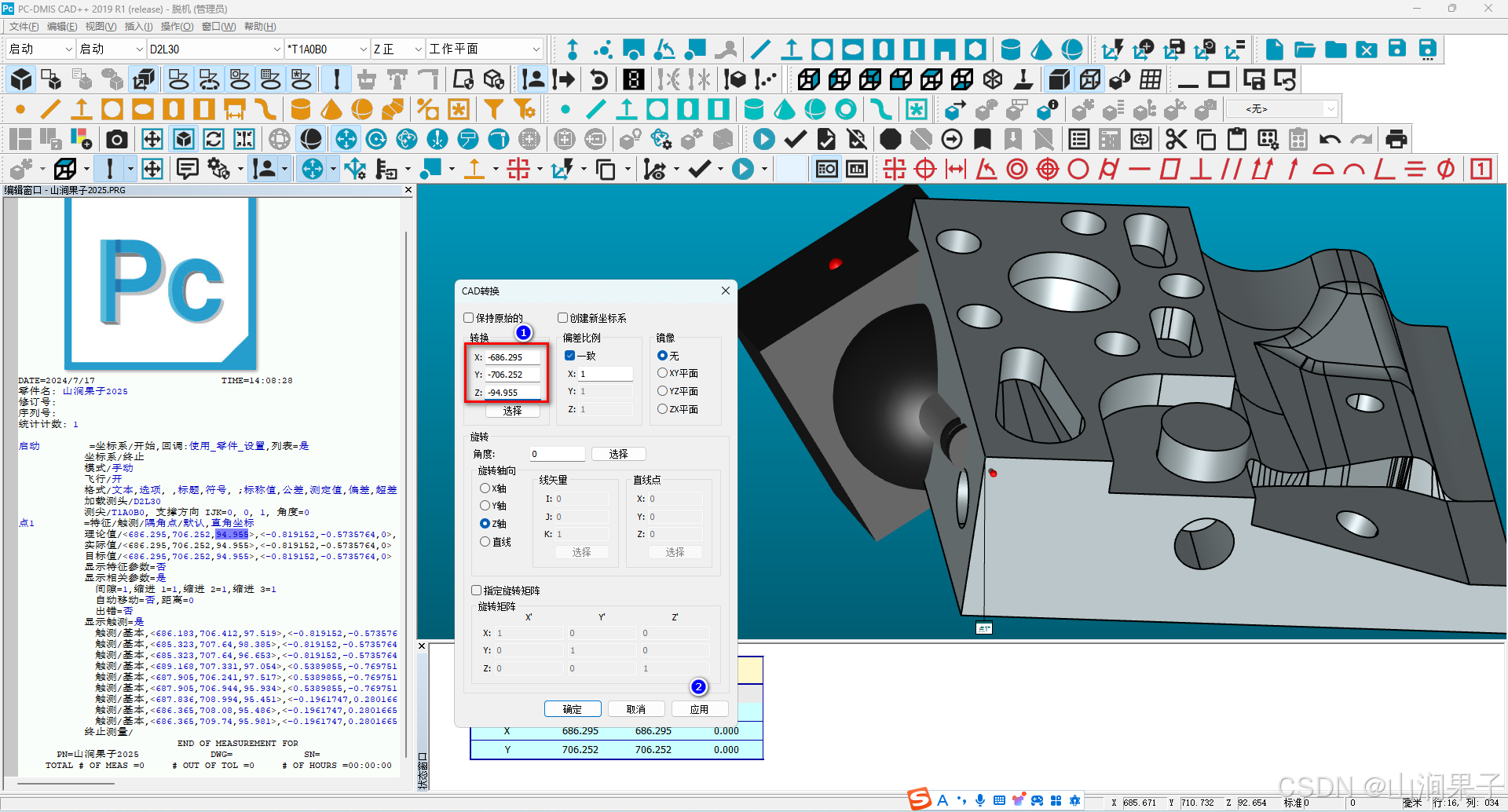This screenshot has width=1508, height=812.
Task: Open the 帮助(H) menu
Action: pyautogui.click(x=260, y=27)
